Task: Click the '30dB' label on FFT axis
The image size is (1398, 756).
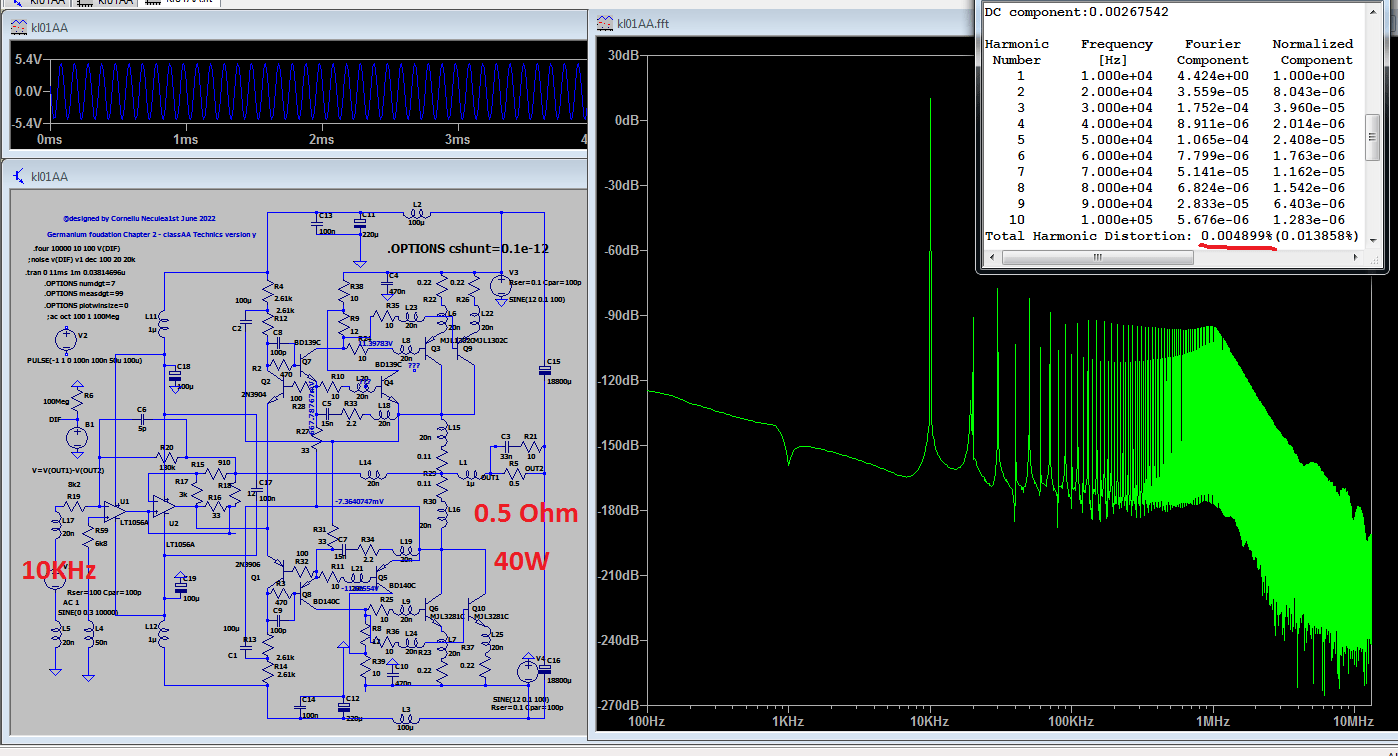Action: click(x=626, y=55)
